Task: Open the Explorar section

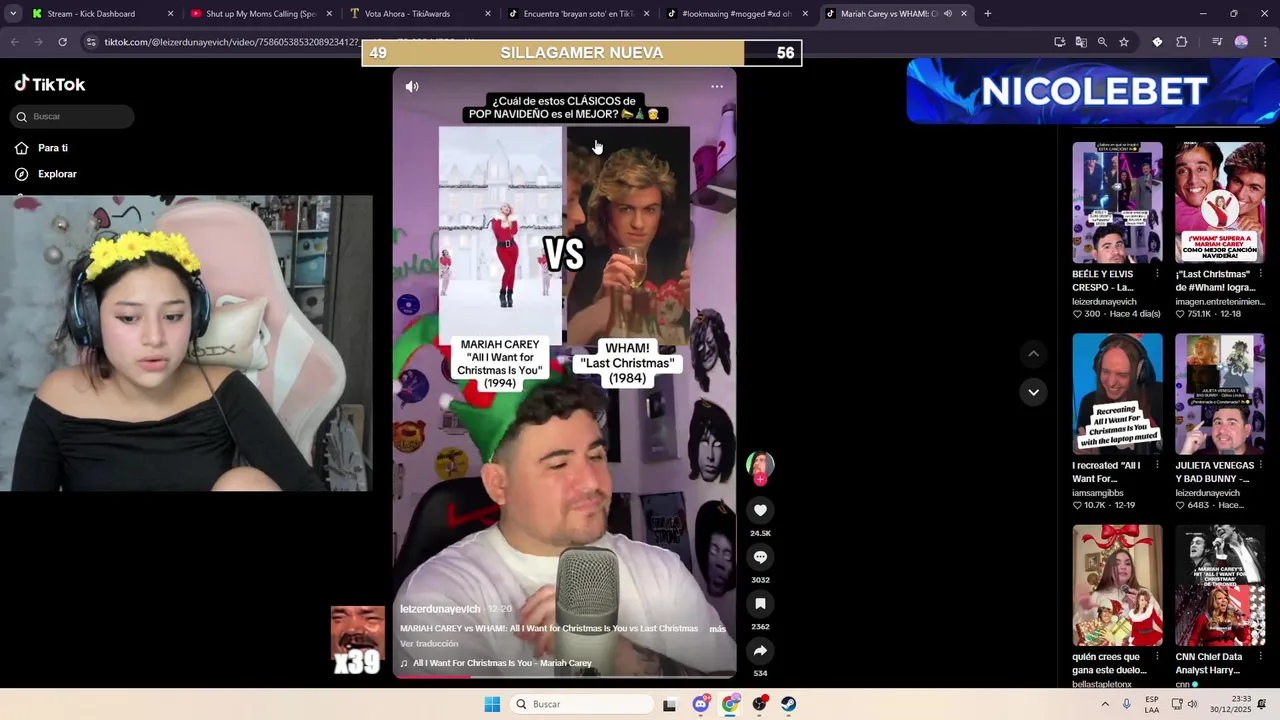Action: pyautogui.click(x=57, y=174)
